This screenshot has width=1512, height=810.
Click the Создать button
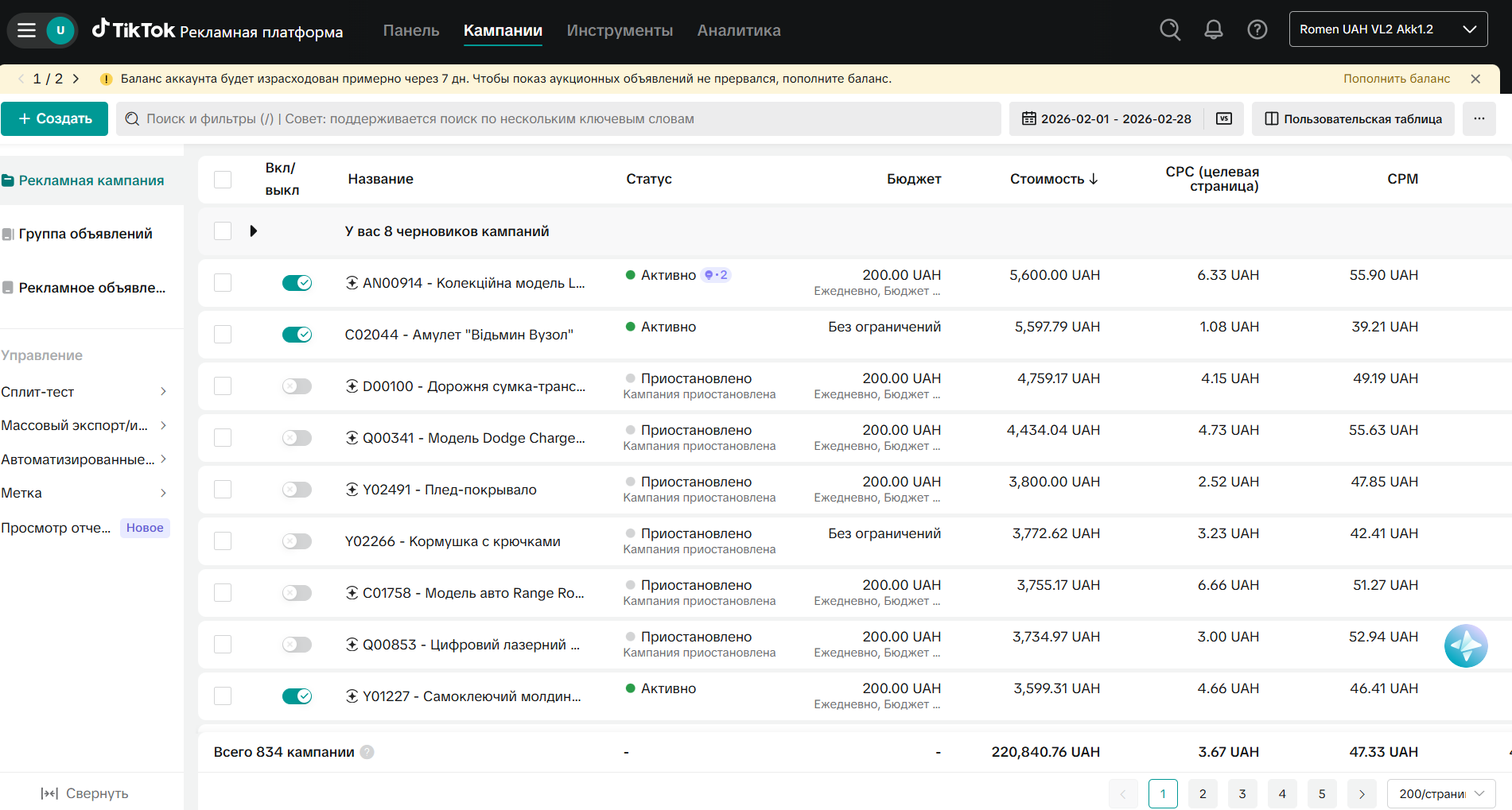(54, 118)
